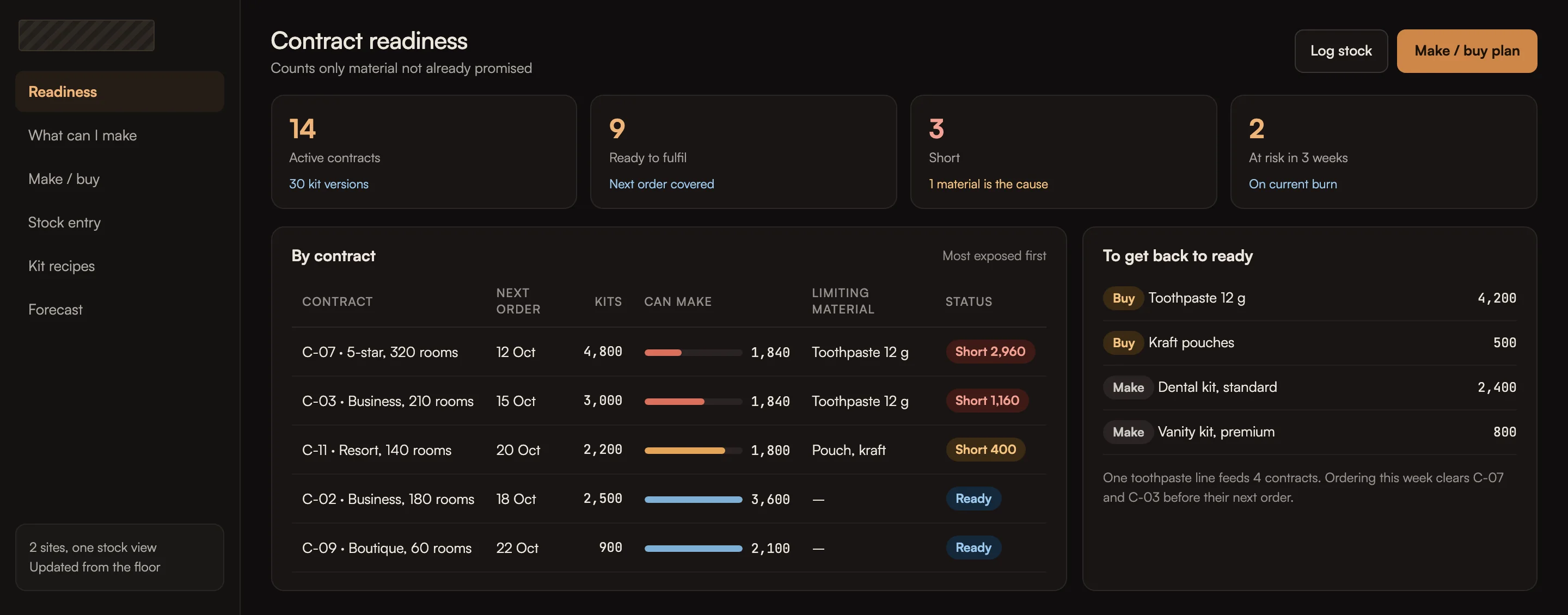Open the Make / buy plan button
1568x615 pixels.
click(x=1466, y=51)
